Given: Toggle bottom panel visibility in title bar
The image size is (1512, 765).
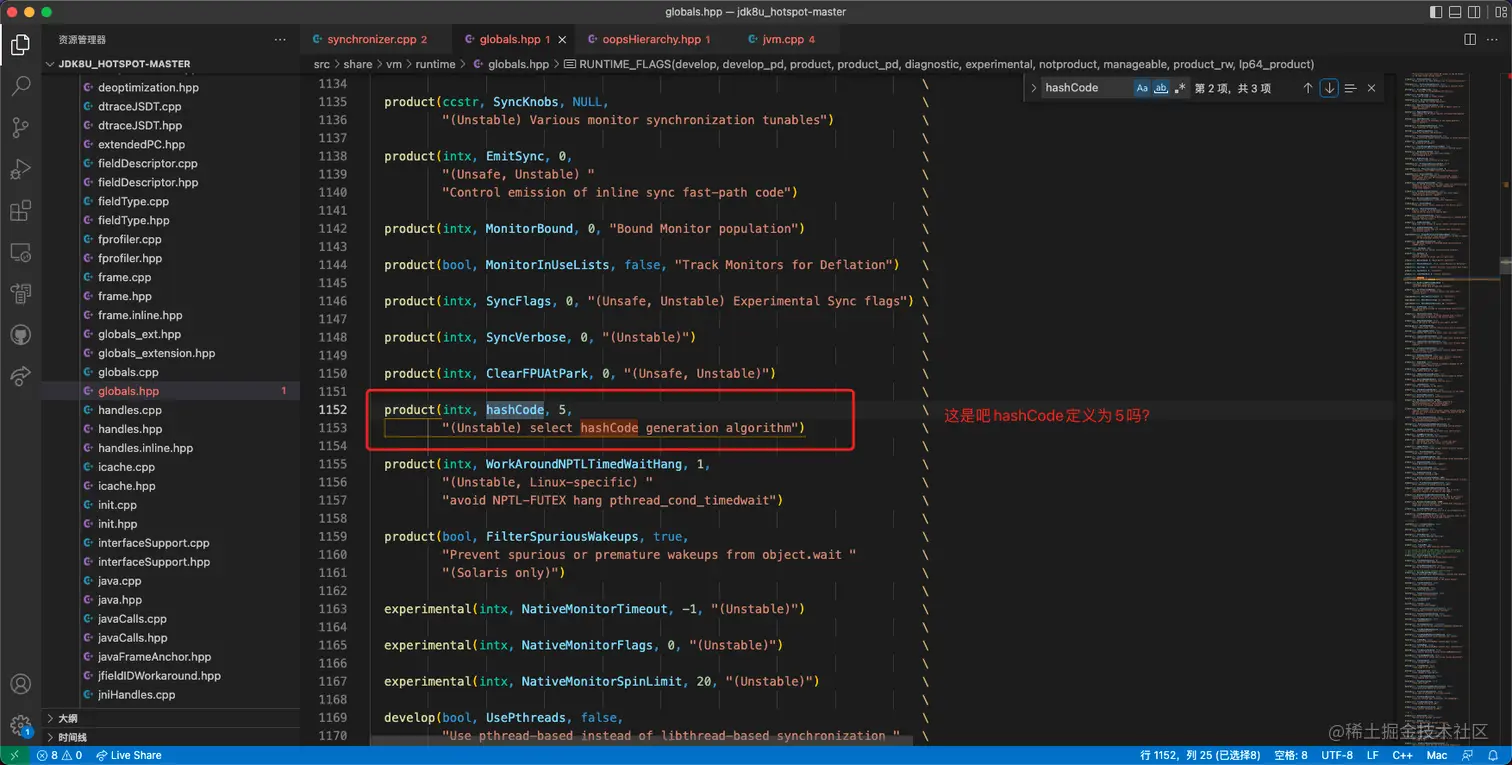Looking at the screenshot, I should pyautogui.click(x=1457, y=12).
